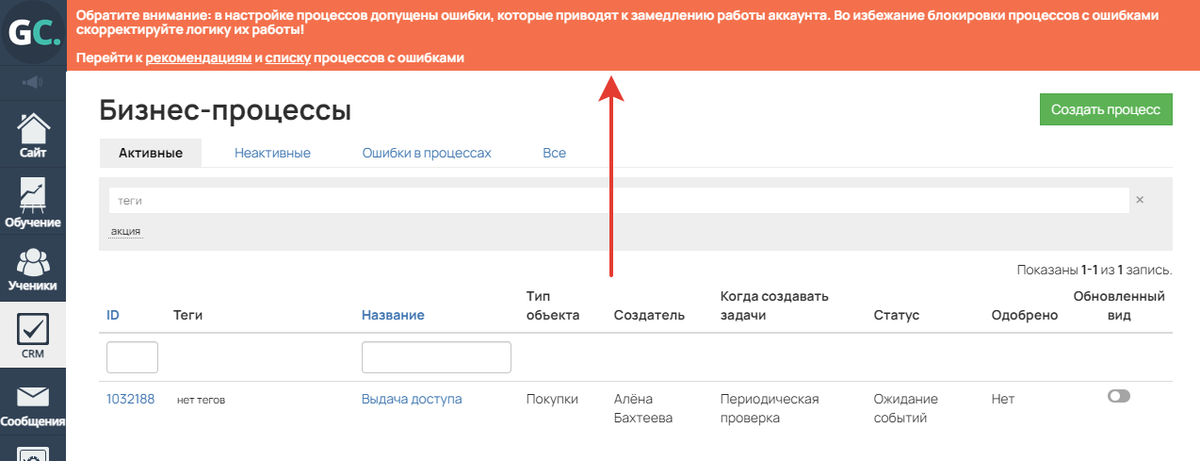Click the Теги column header
Image resolution: width=1200 pixels, height=461 pixels.
[x=189, y=315]
